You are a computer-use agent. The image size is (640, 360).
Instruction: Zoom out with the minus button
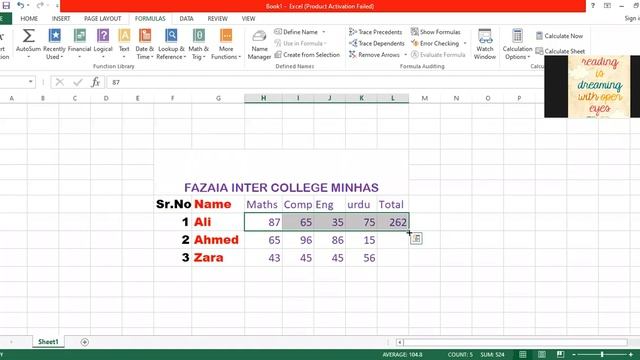(574, 354)
